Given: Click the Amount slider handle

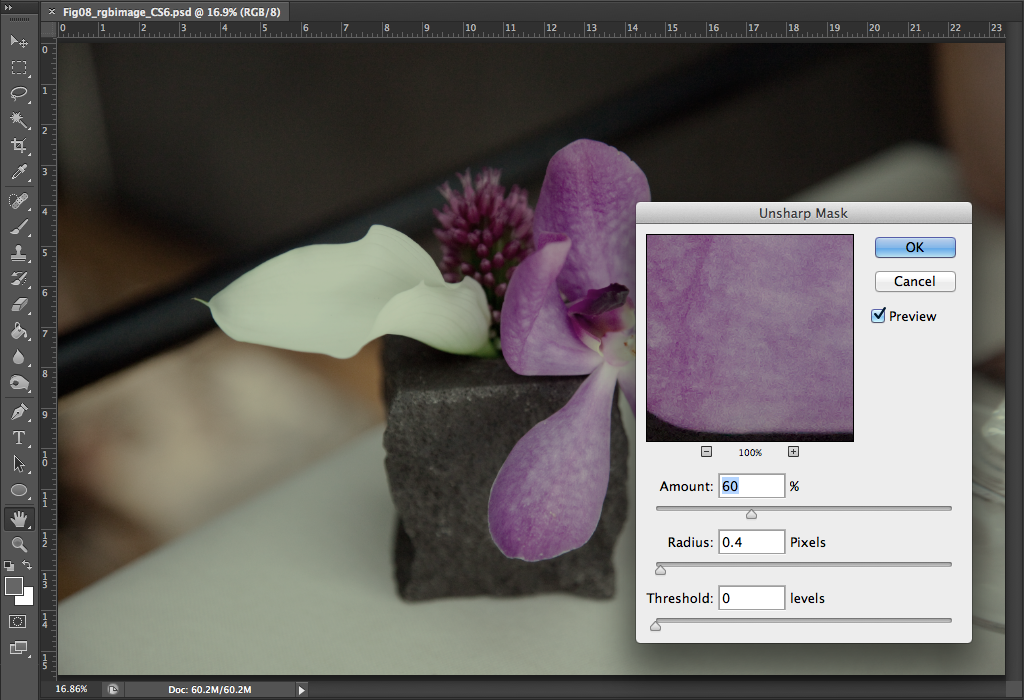Looking at the screenshot, I should coord(751,514).
